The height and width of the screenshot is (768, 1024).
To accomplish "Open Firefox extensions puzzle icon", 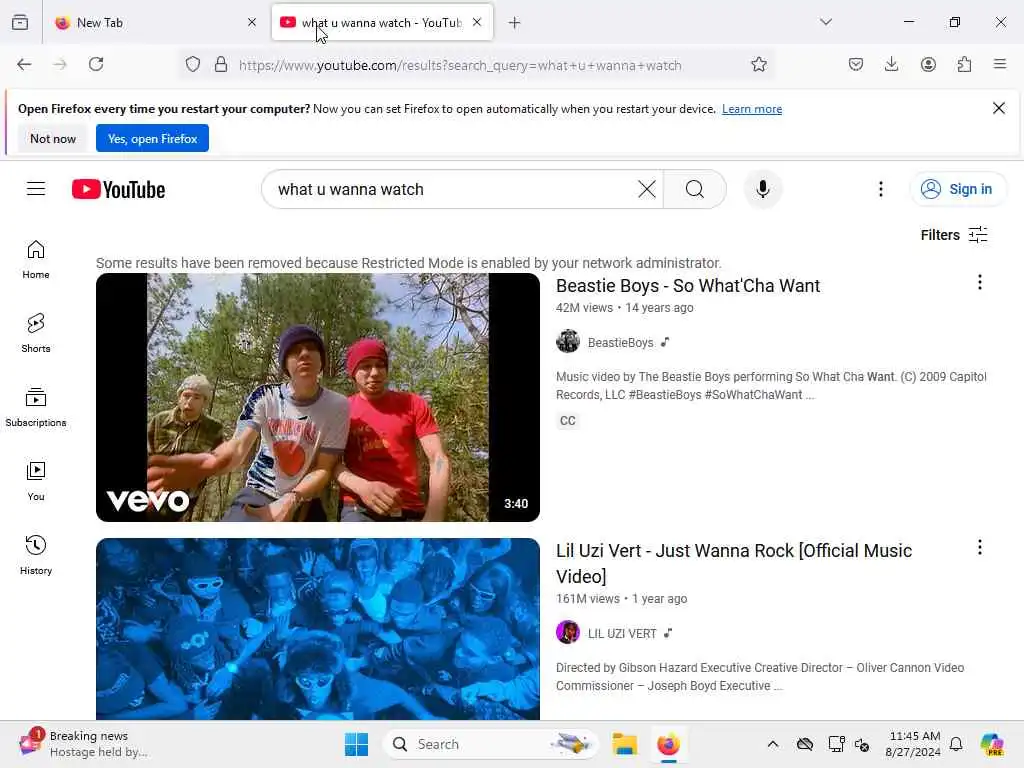I will pos(964,64).
